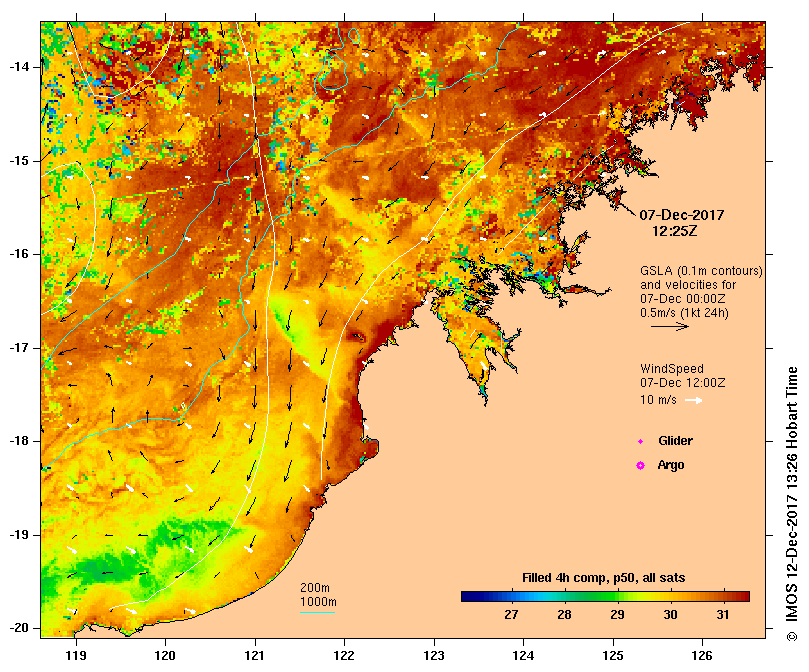Click the '200m' depth contour label
Screen dimensions: 809x672
click(x=315, y=588)
